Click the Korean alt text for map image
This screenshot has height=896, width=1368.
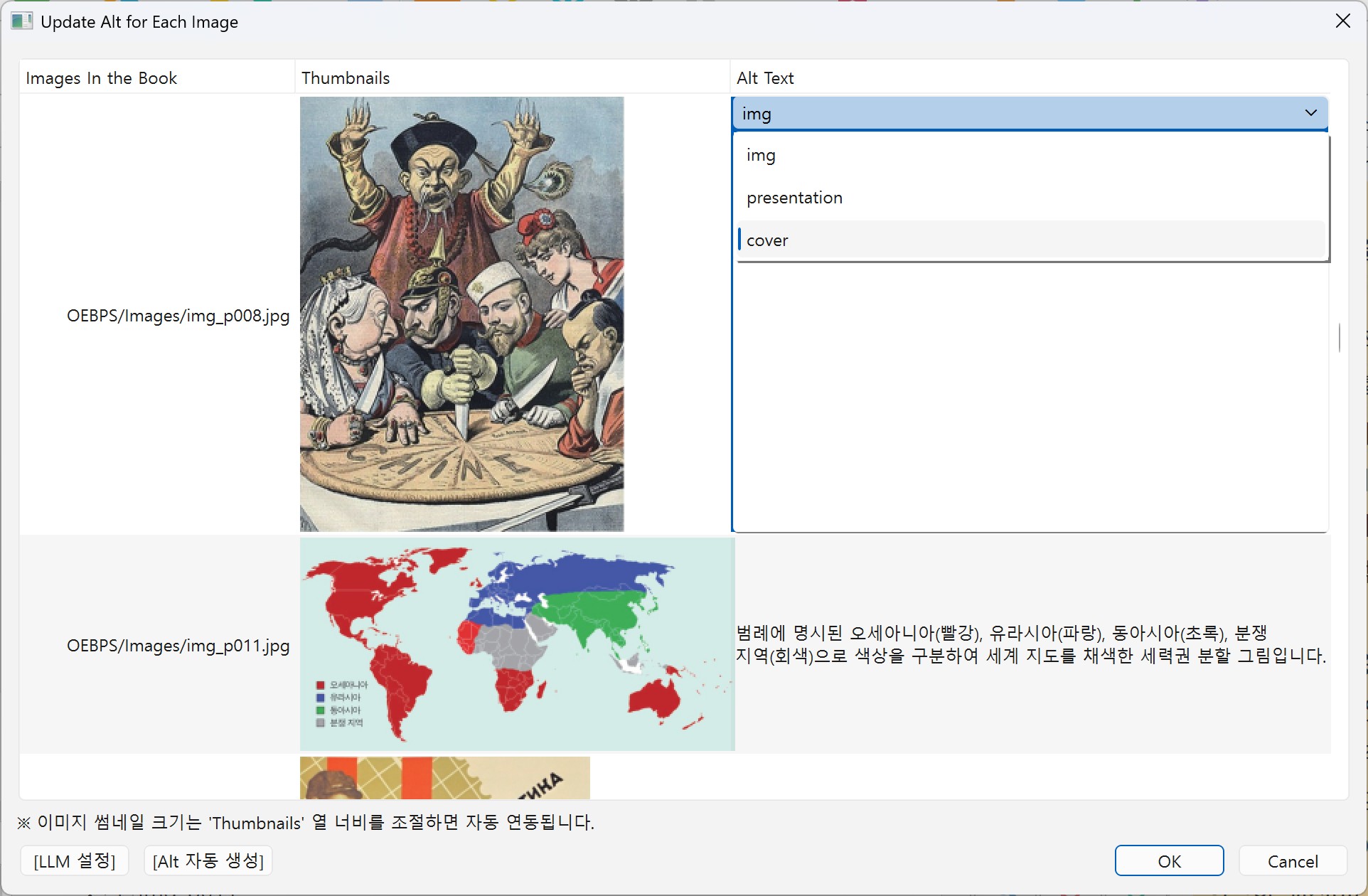[1031, 644]
